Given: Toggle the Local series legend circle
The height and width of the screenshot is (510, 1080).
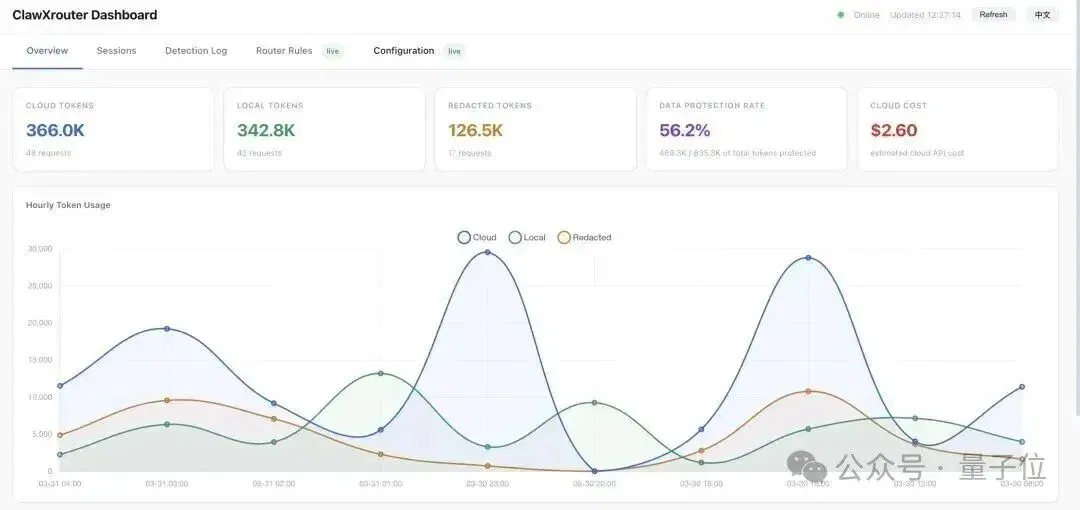Looking at the screenshot, I should coord(515,237).
